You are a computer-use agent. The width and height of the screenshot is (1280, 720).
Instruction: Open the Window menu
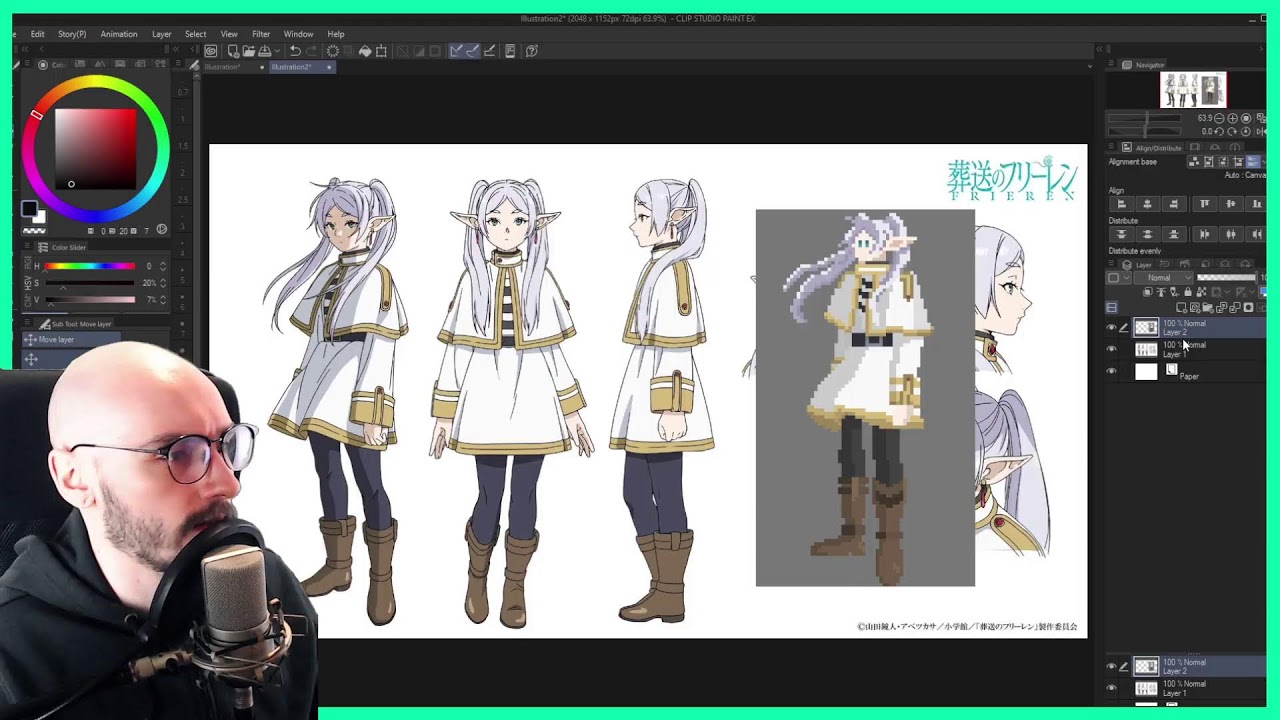coord(298,34)
